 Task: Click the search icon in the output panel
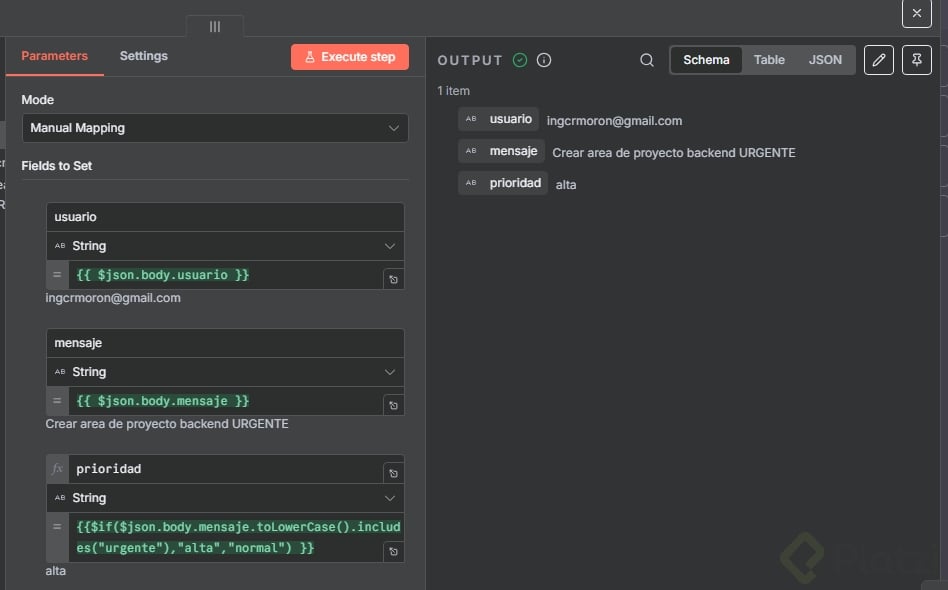point(647,60)
